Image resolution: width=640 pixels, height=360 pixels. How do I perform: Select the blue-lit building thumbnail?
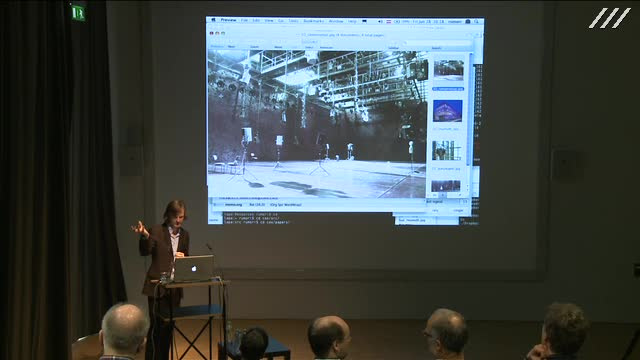pyautogui.click(x=448, y=111)
